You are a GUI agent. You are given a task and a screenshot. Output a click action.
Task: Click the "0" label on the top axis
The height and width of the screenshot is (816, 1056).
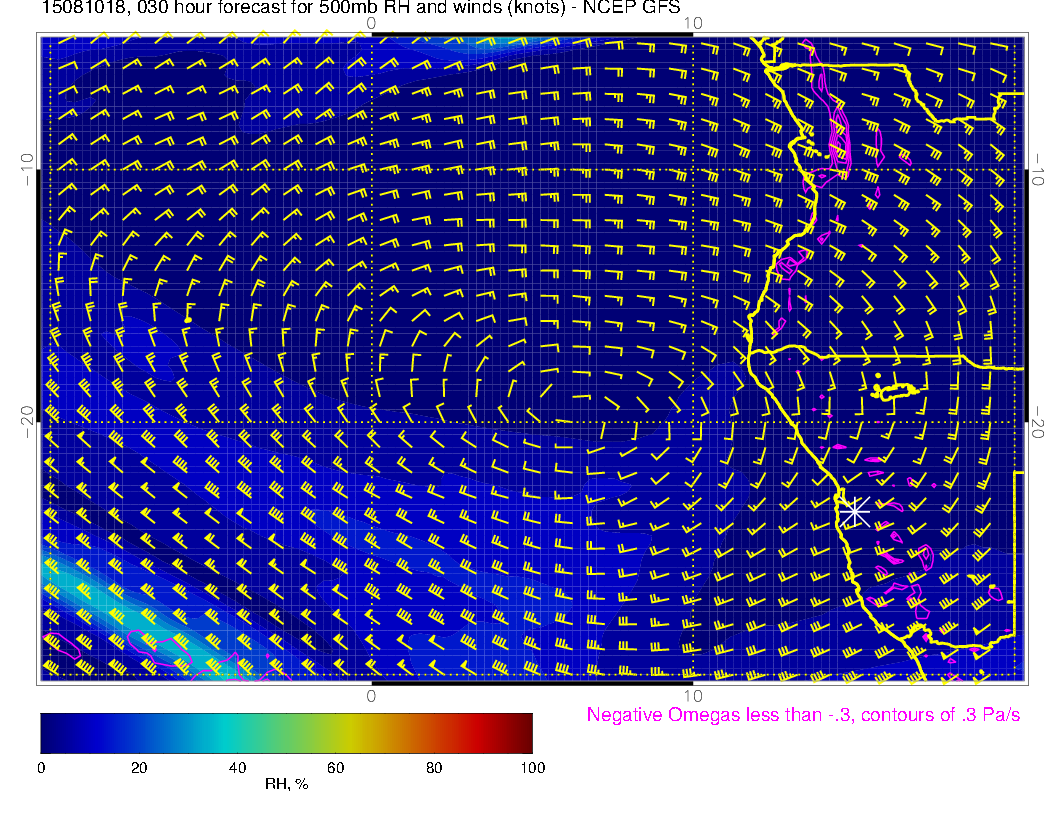[371, 24]
